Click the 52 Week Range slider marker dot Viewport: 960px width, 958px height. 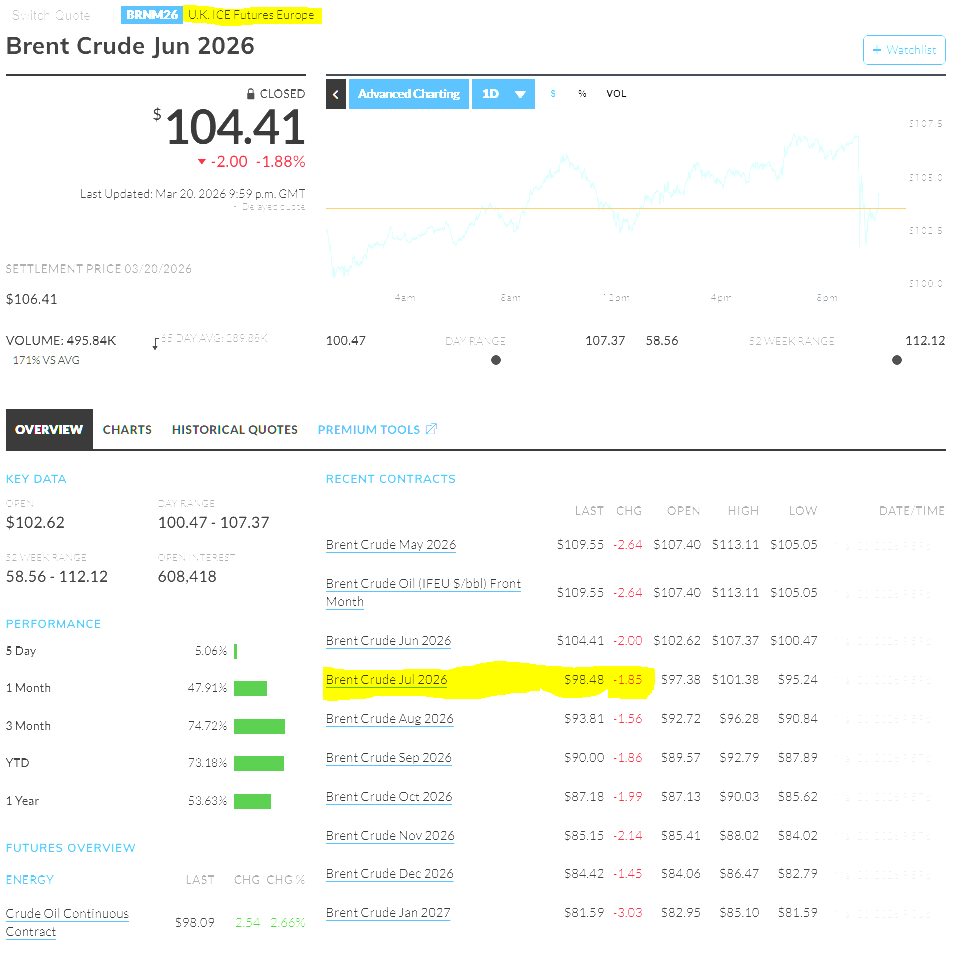point(896,360)
